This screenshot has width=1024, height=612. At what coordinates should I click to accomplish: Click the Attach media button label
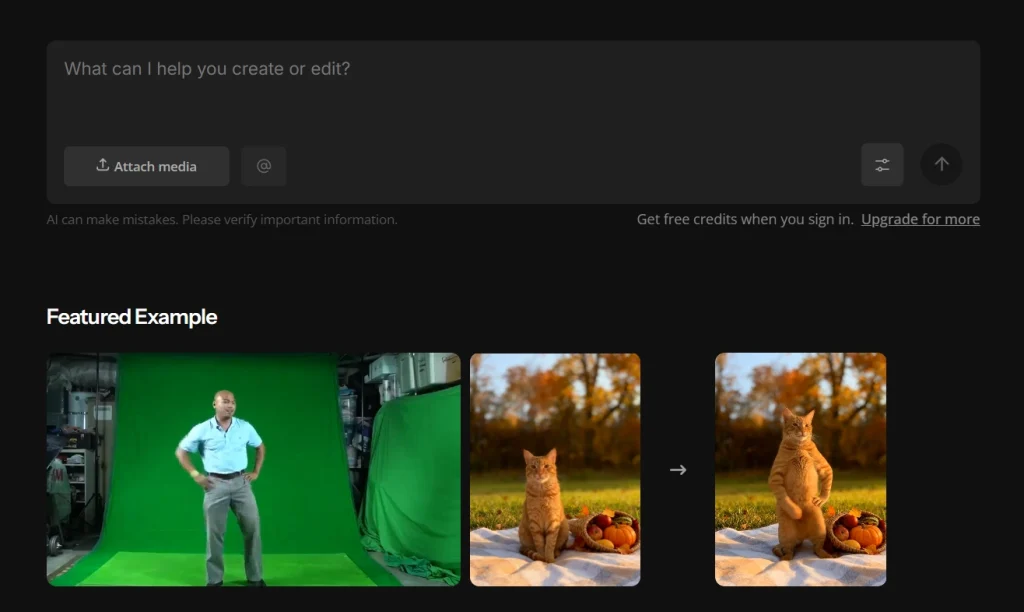coord(155,167)
